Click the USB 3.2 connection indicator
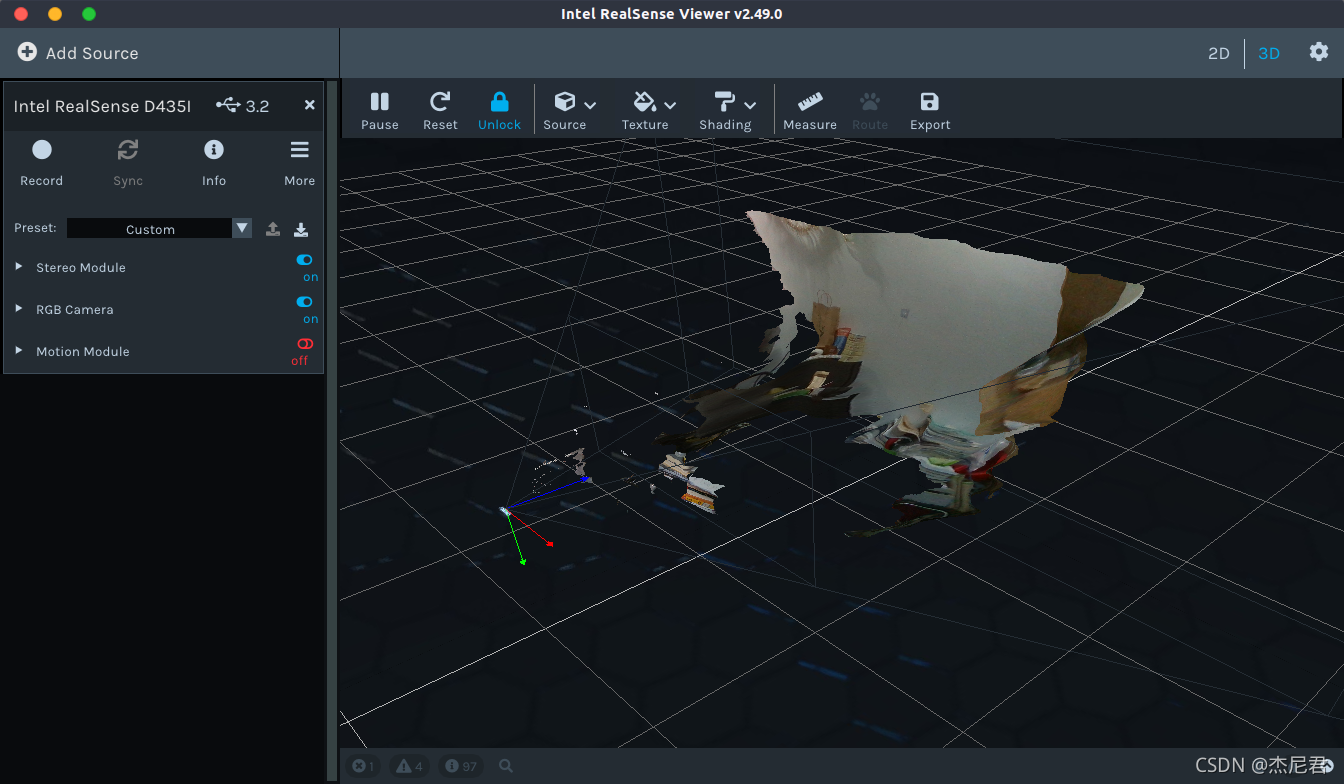Screen dimensions: 1344x784 [x=243, y=105]
